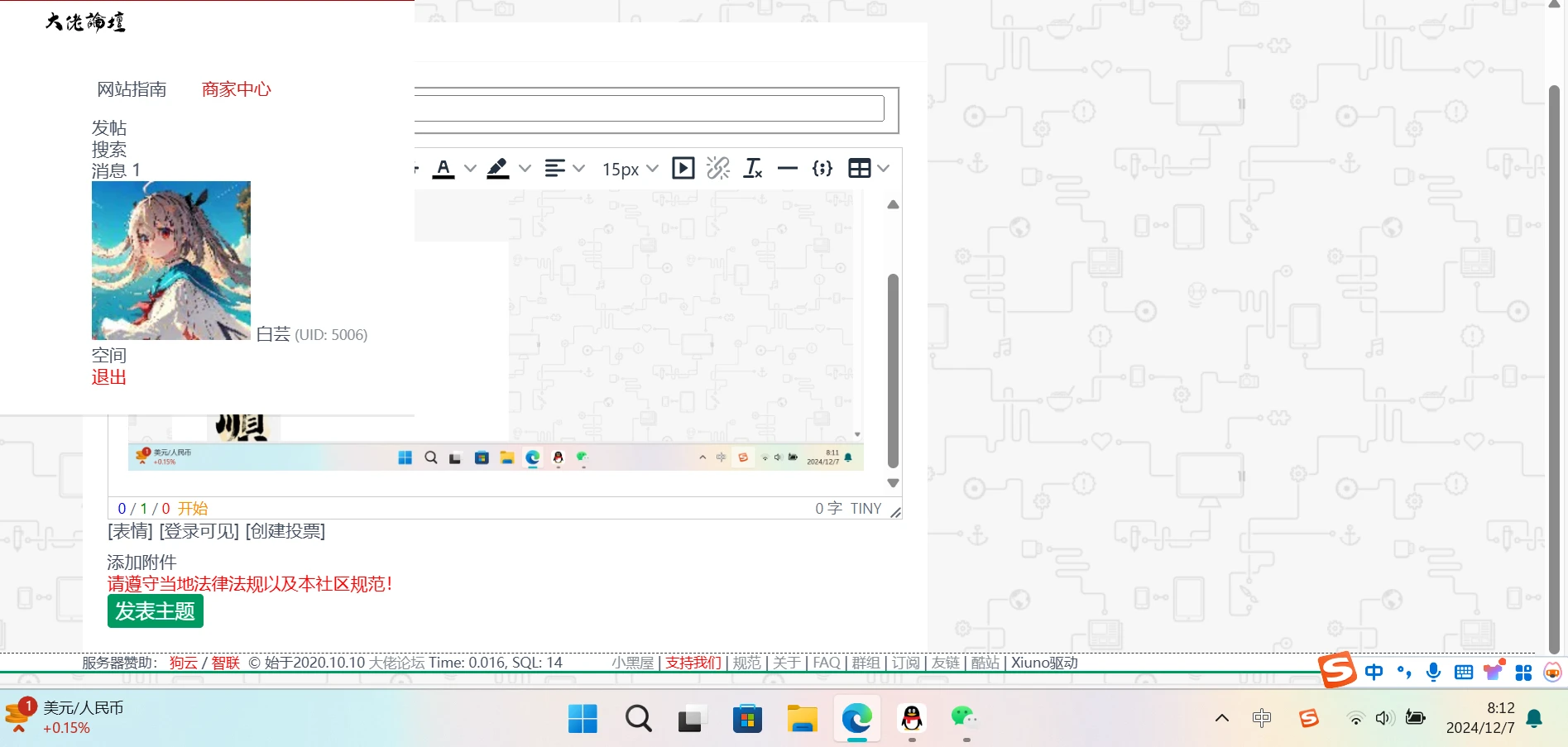Screen dimensions: 1568x747
Task: Expand the text alignment dropdown arrow
Action: pos(579,169)
